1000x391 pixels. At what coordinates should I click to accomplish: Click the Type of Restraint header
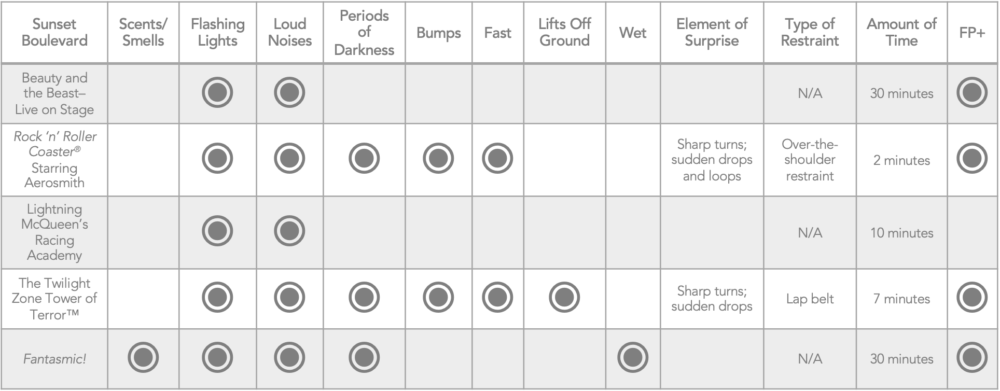point(810,33)
